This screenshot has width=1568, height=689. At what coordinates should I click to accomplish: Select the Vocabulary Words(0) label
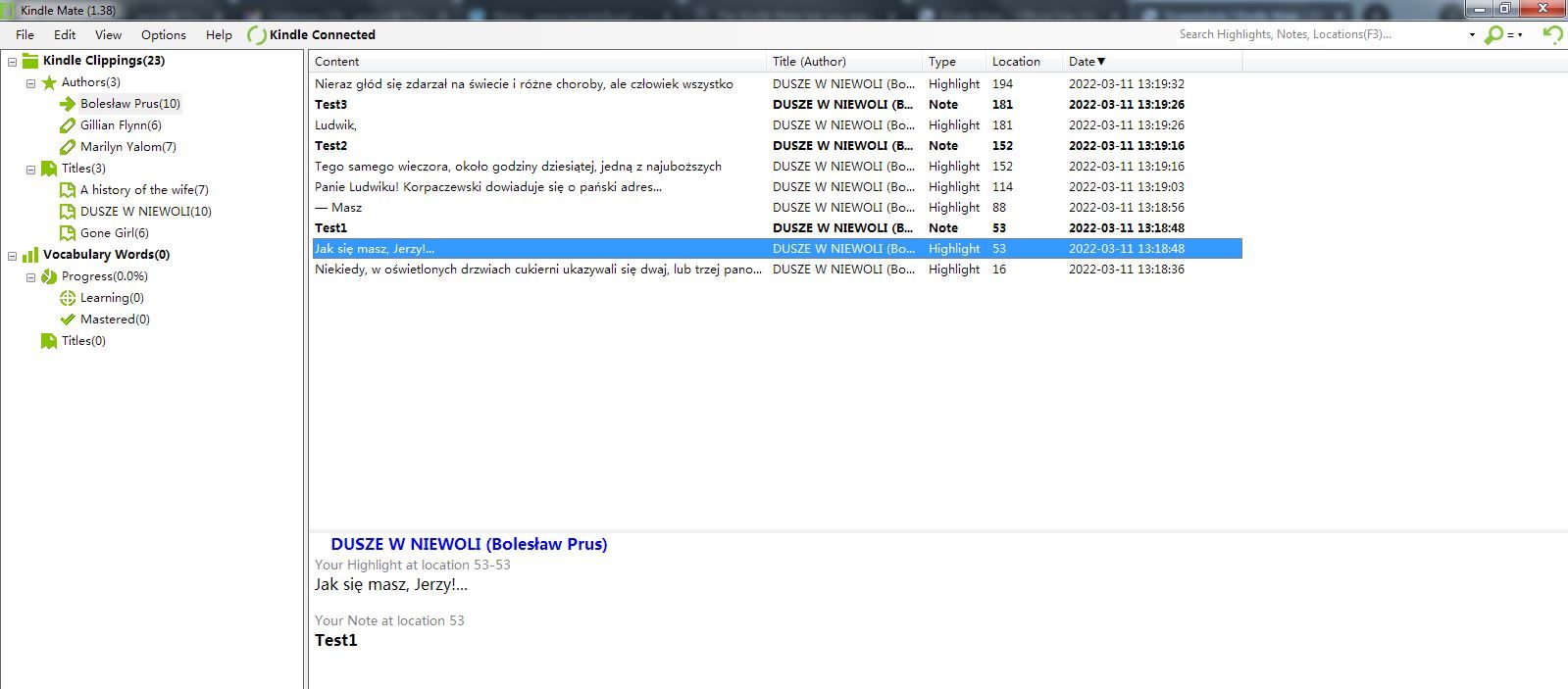pos(106,255)
